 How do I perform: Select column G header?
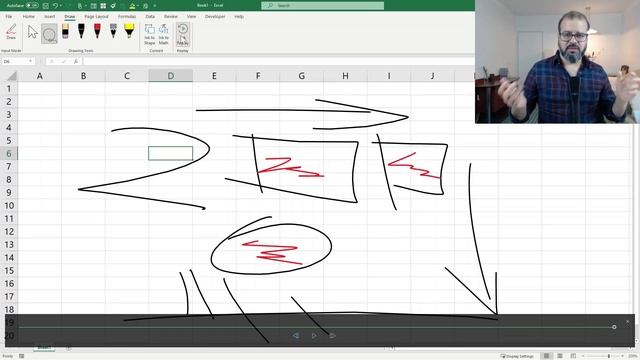(302, 76)
